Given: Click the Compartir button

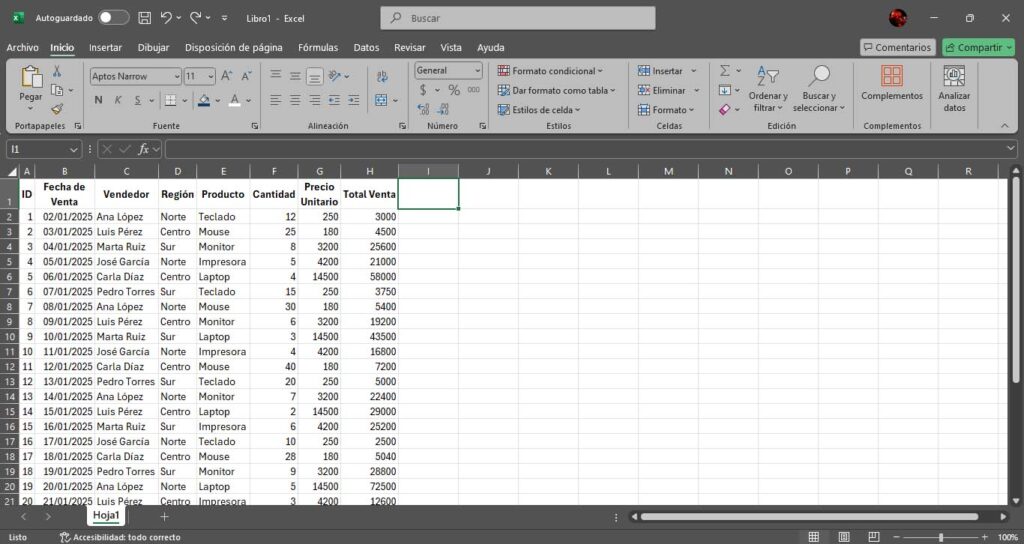Looking at the screenshot, I should (x=978, y=47).
